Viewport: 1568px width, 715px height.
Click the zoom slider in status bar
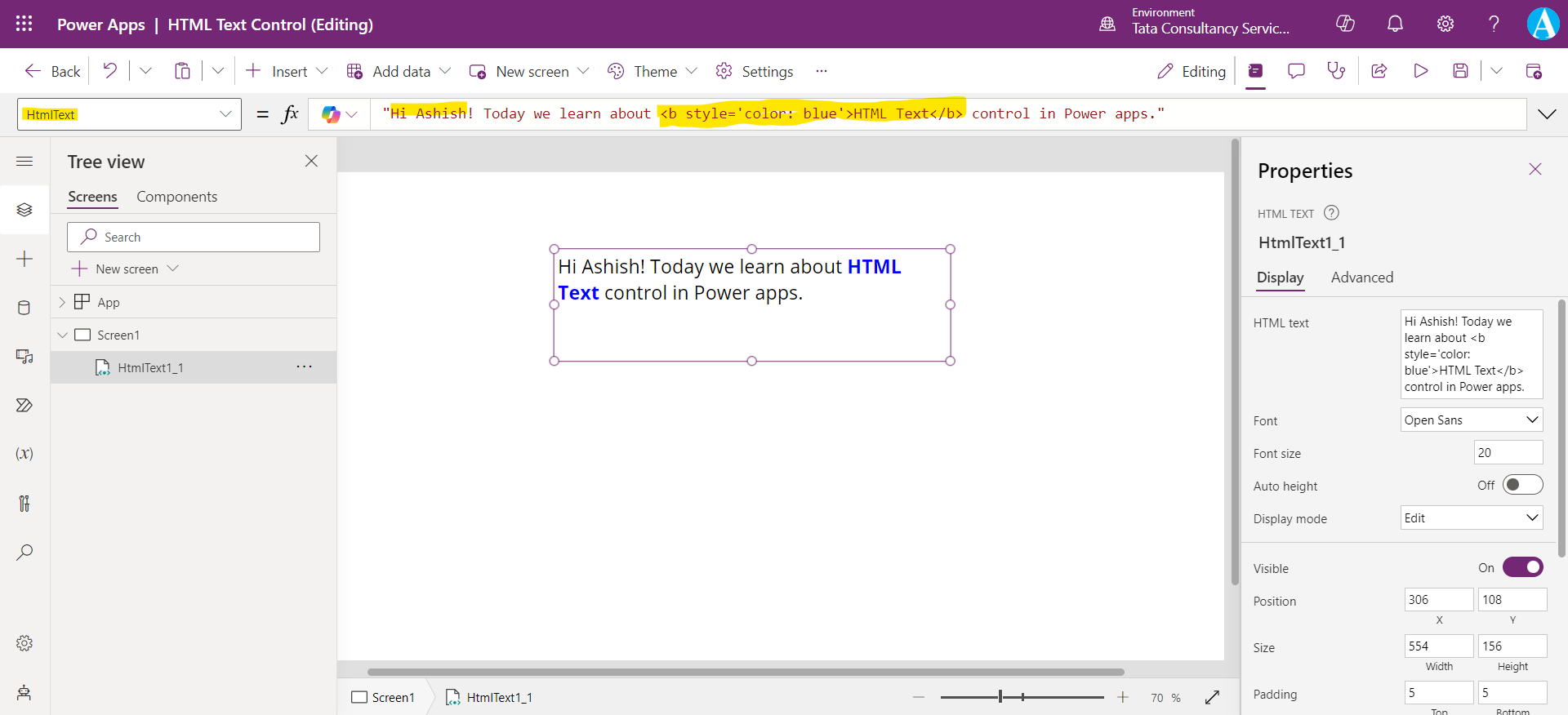tap(1021, 697)
